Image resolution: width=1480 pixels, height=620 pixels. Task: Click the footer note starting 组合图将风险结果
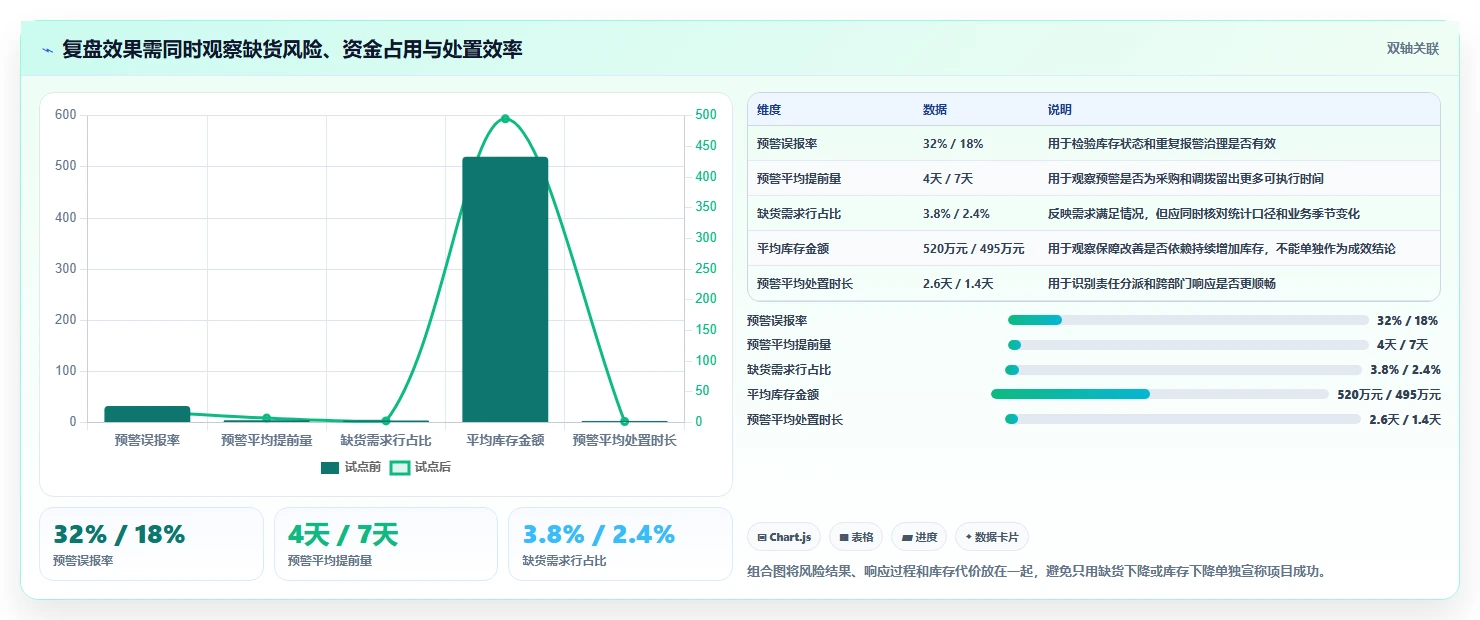1036,572
